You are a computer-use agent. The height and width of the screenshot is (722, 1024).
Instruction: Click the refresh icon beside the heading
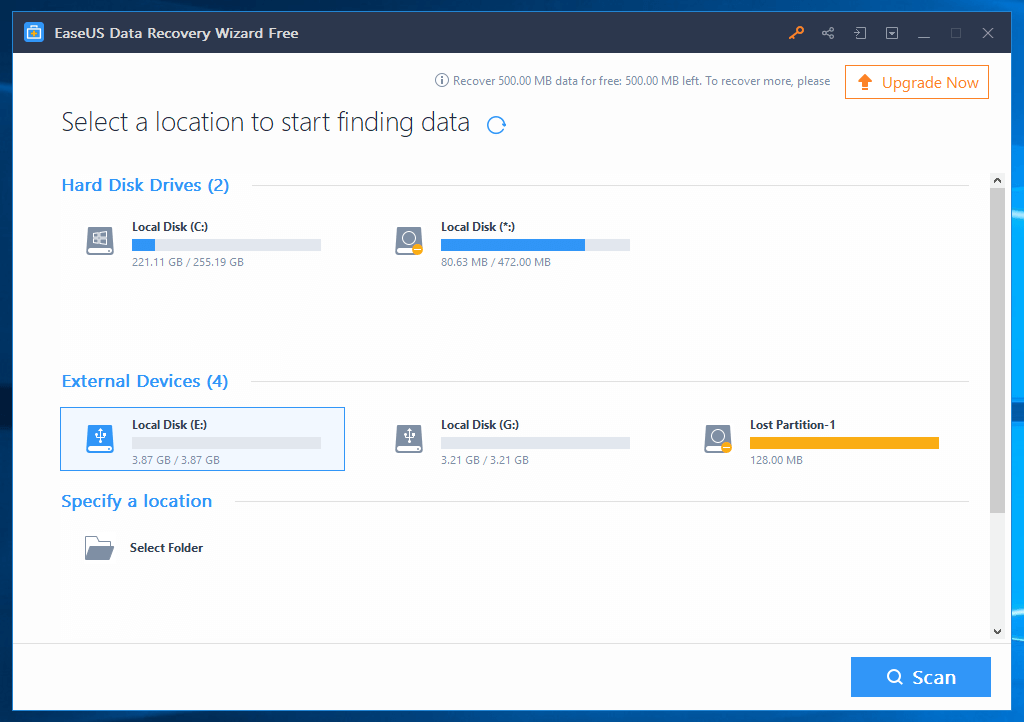click(496, 125)
